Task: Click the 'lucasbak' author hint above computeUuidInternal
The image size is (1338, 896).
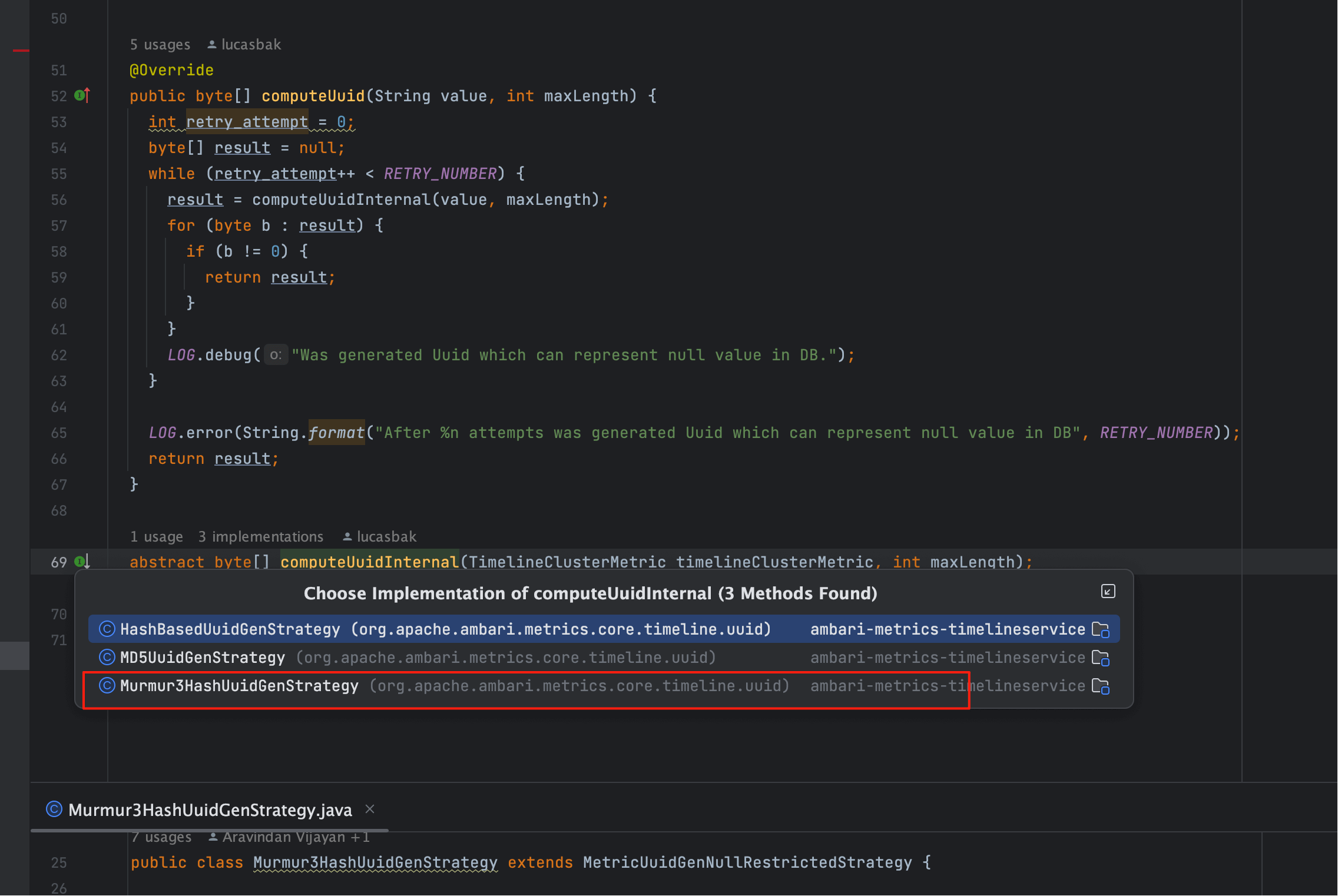Action: 380,537
